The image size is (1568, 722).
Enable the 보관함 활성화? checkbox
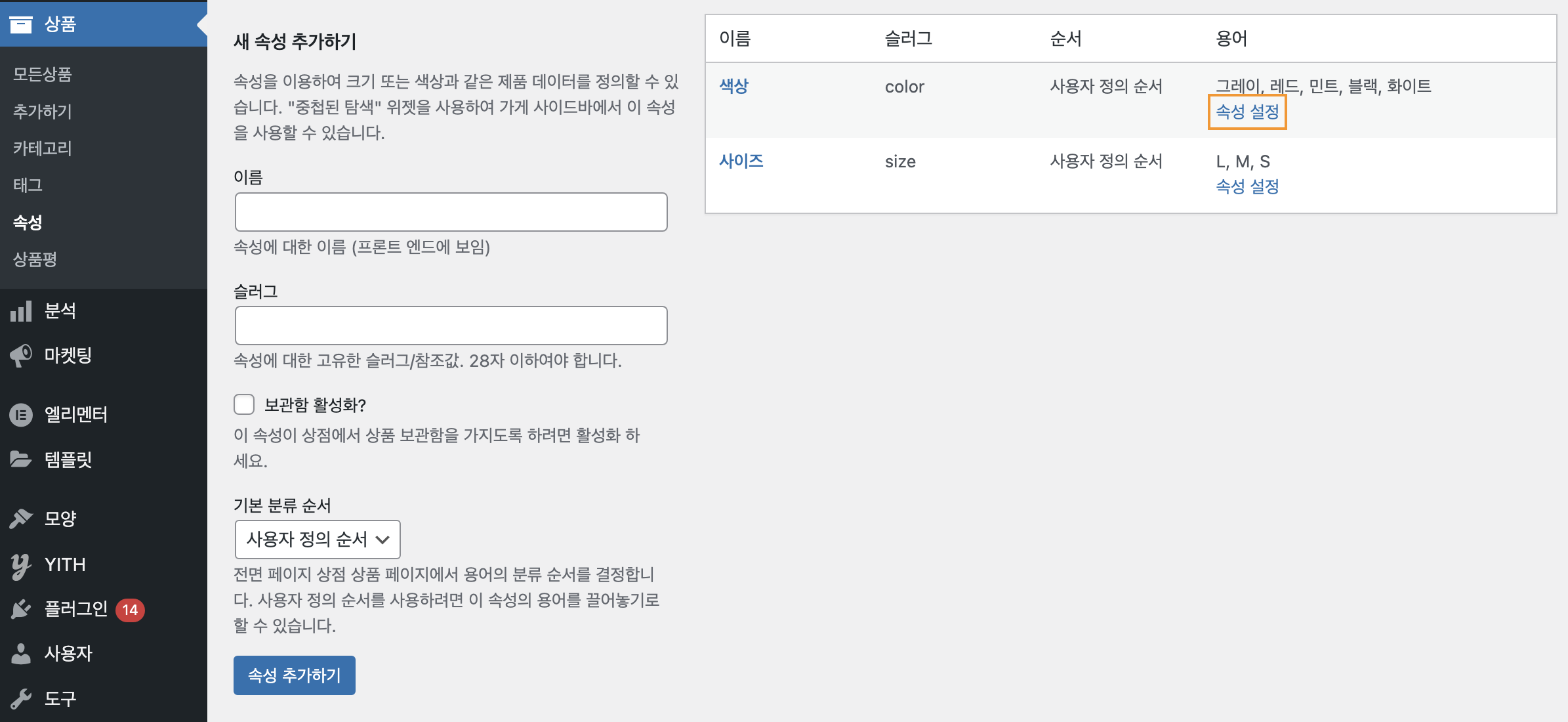[x=244, y=404]
